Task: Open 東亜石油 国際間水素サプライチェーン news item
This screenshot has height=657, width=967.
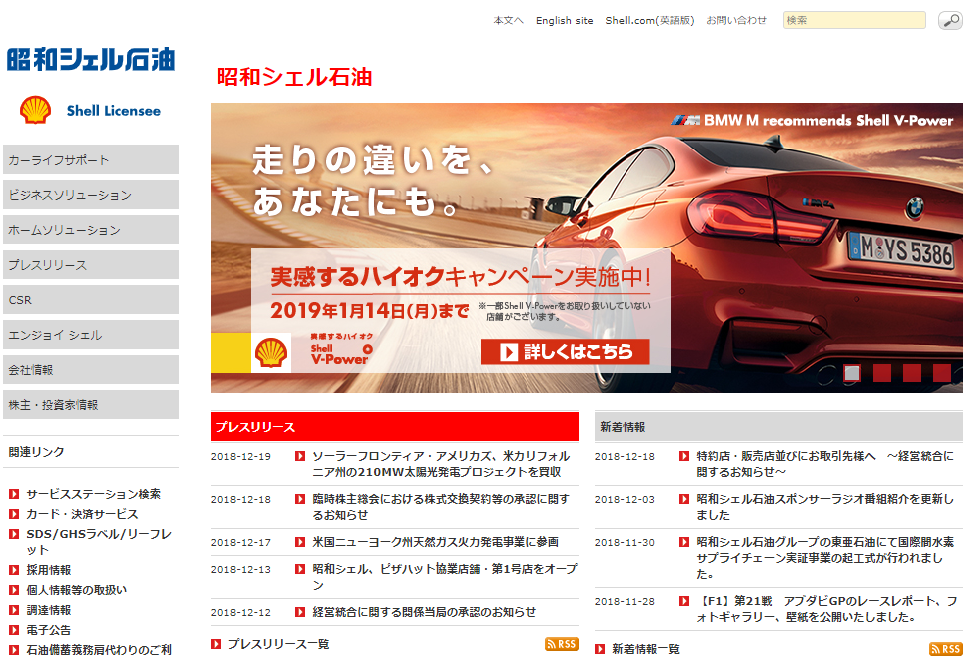Action: [825, 558]
